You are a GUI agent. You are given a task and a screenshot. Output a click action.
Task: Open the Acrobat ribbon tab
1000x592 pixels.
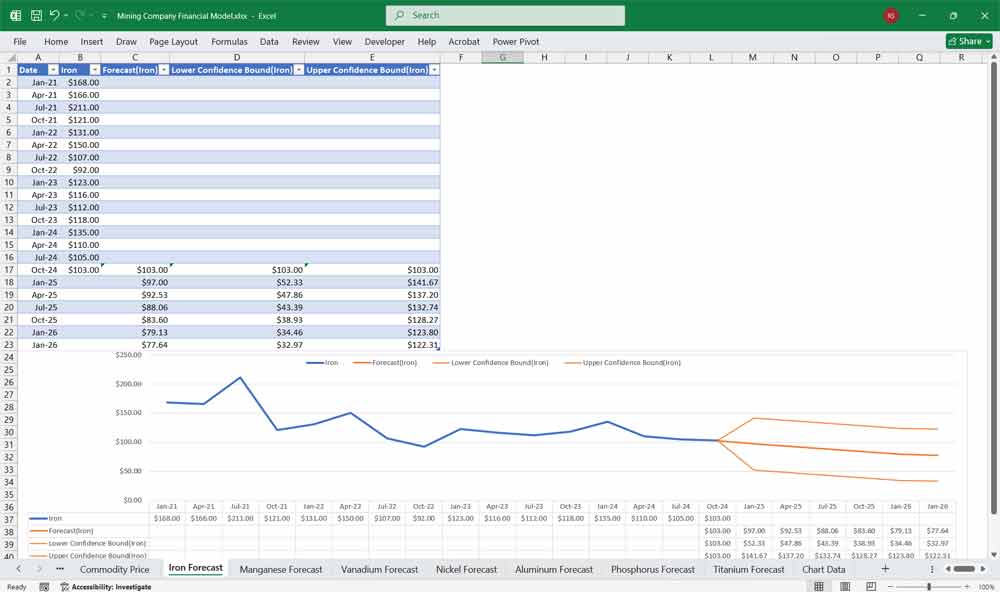point(464,41)
